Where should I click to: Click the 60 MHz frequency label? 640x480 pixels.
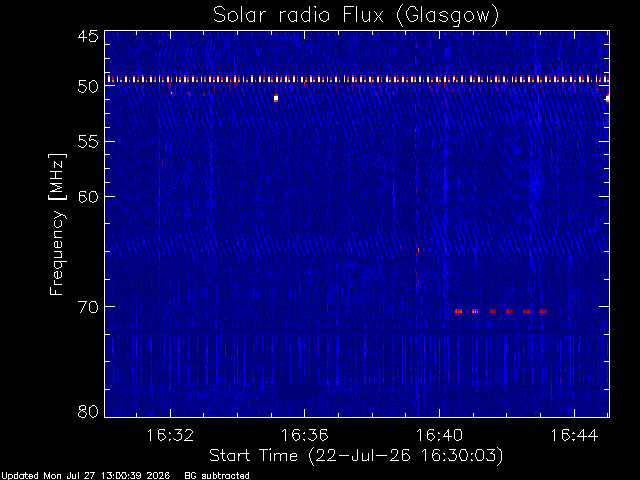click(x=88, y=197)
